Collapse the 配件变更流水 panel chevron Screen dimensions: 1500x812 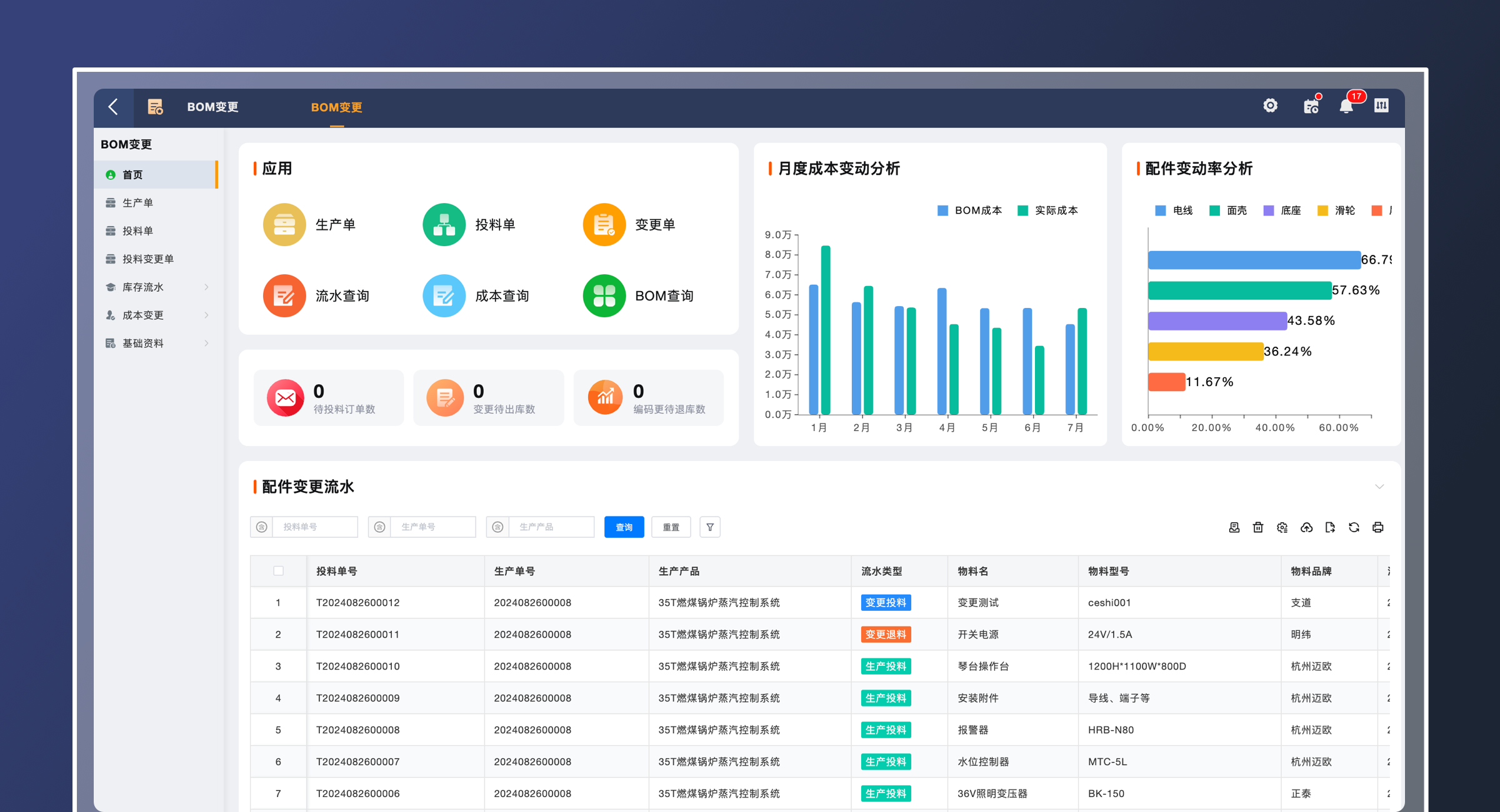coord(1379,487)
